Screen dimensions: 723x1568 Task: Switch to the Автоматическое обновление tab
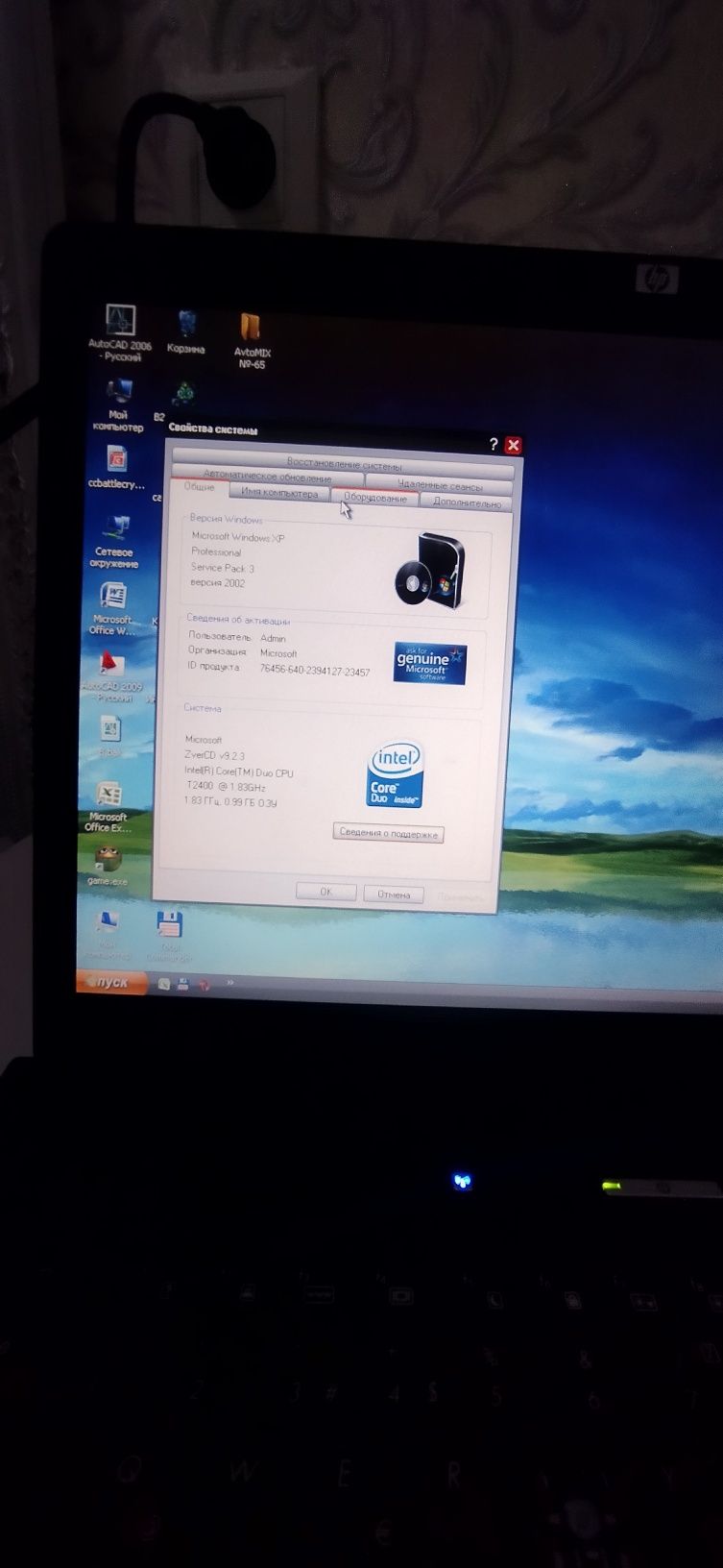point(268,477)
